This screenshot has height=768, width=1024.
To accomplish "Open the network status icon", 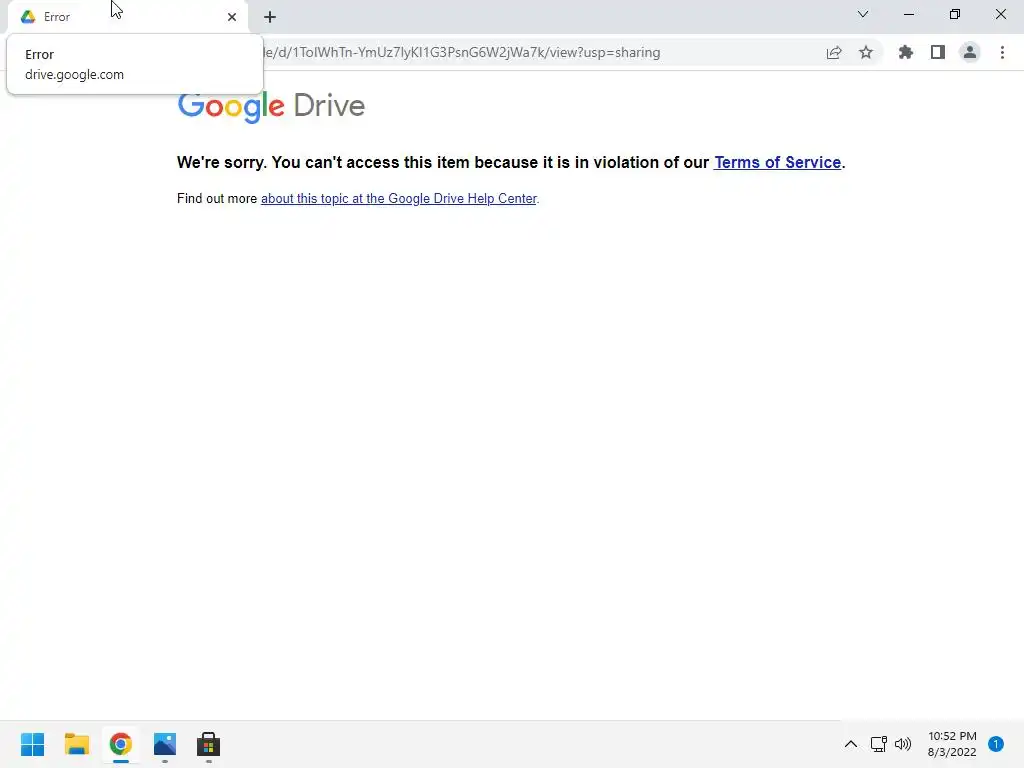I will click(879, 744).
